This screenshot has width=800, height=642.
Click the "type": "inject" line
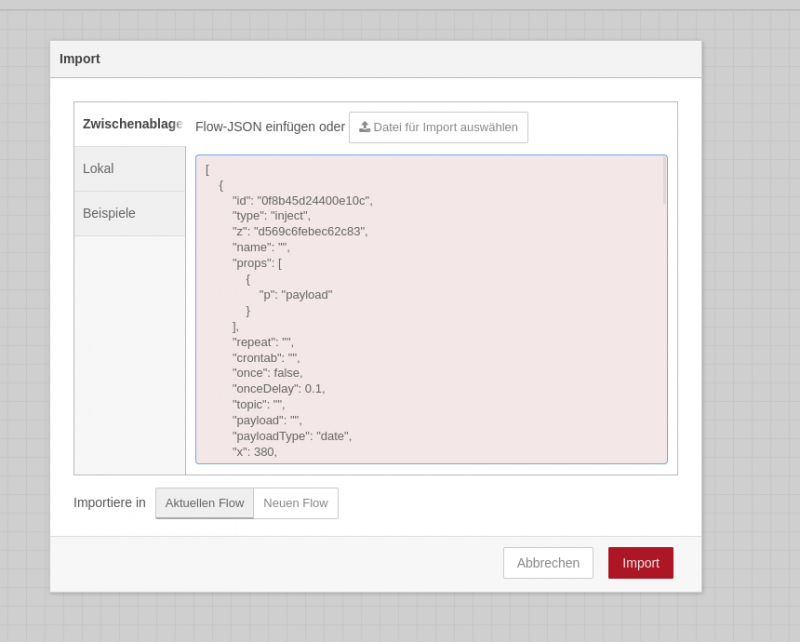271,216
